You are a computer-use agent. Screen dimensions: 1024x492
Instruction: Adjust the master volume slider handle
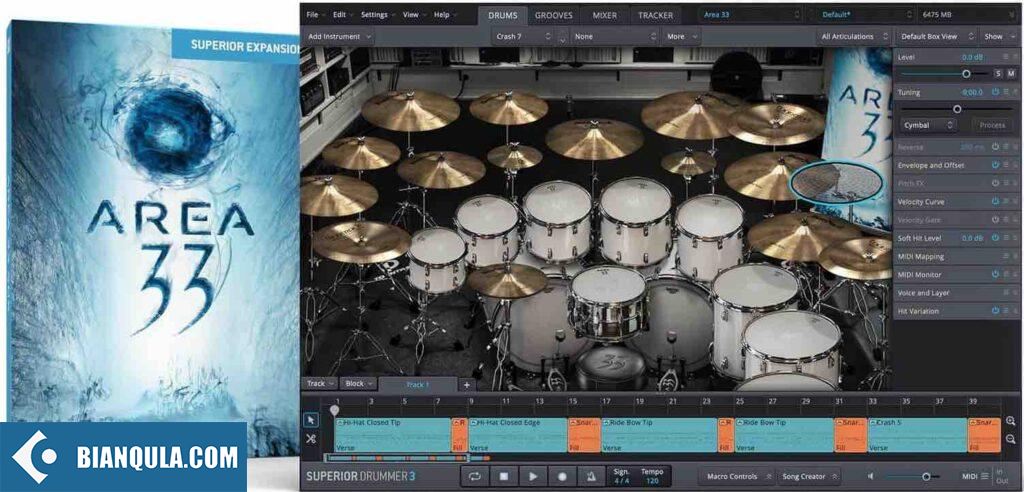[926, 477]
